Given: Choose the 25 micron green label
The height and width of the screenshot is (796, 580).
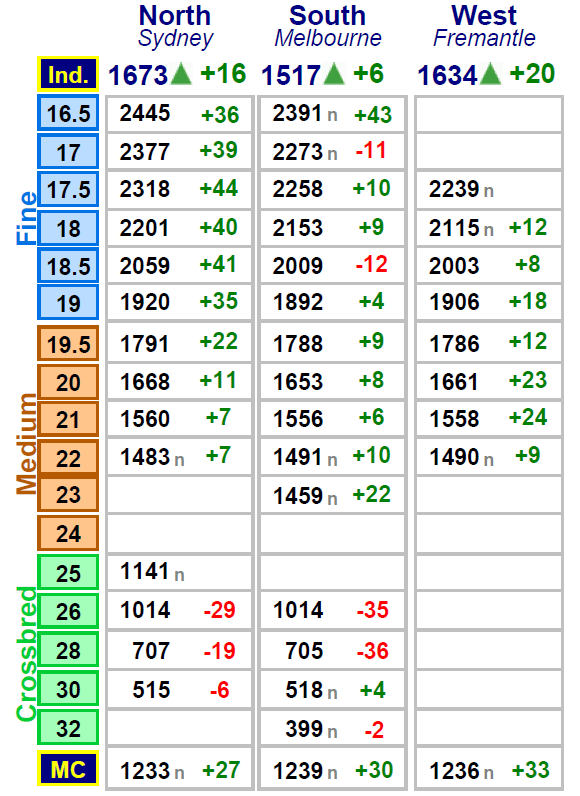Looking at the screenshot, I should click(x=68, y=572).
